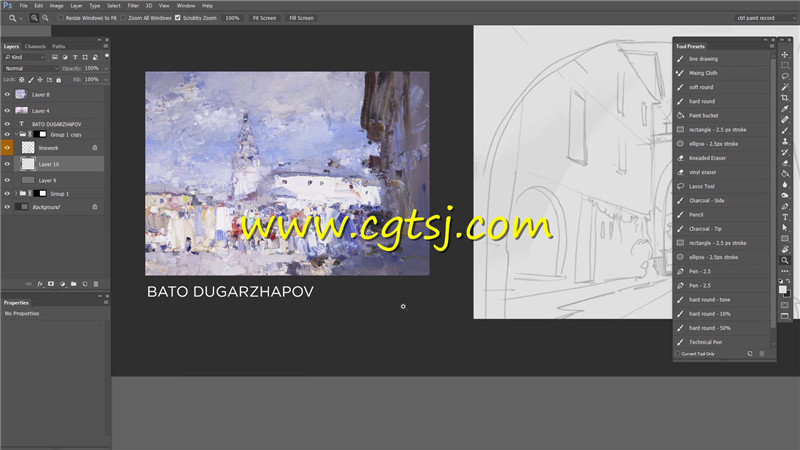Open the Opacity slider arrow

[106, 68]
